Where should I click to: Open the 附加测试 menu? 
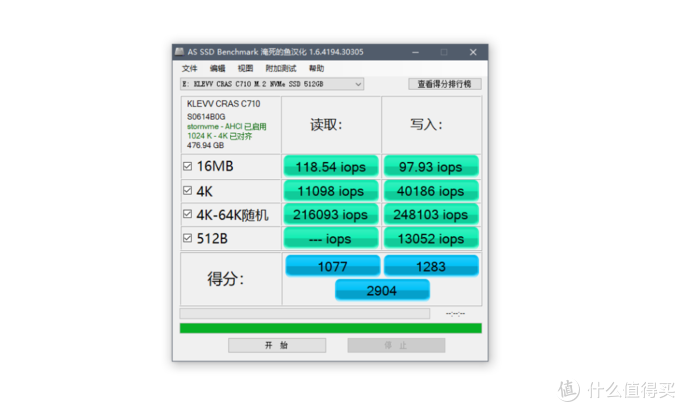click(281, 69)
